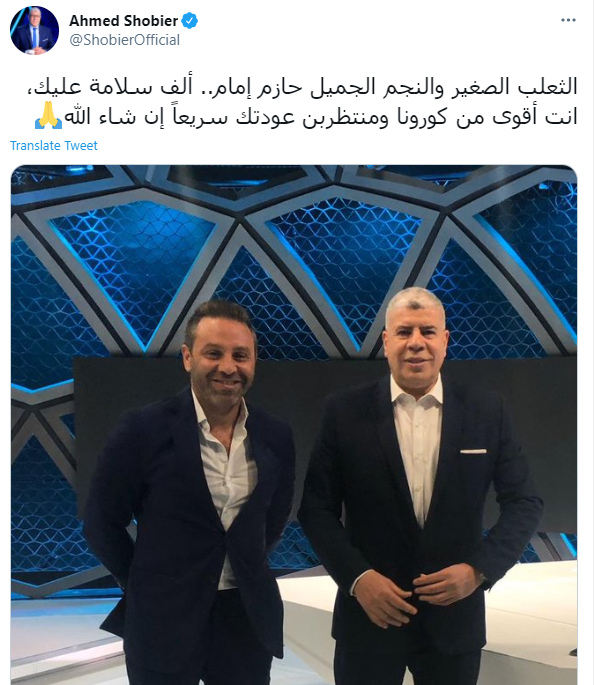Click the blue verified badge checkmark
Image resolution: width=595 pixels, height=685 pixels.
tap(189, 21)
